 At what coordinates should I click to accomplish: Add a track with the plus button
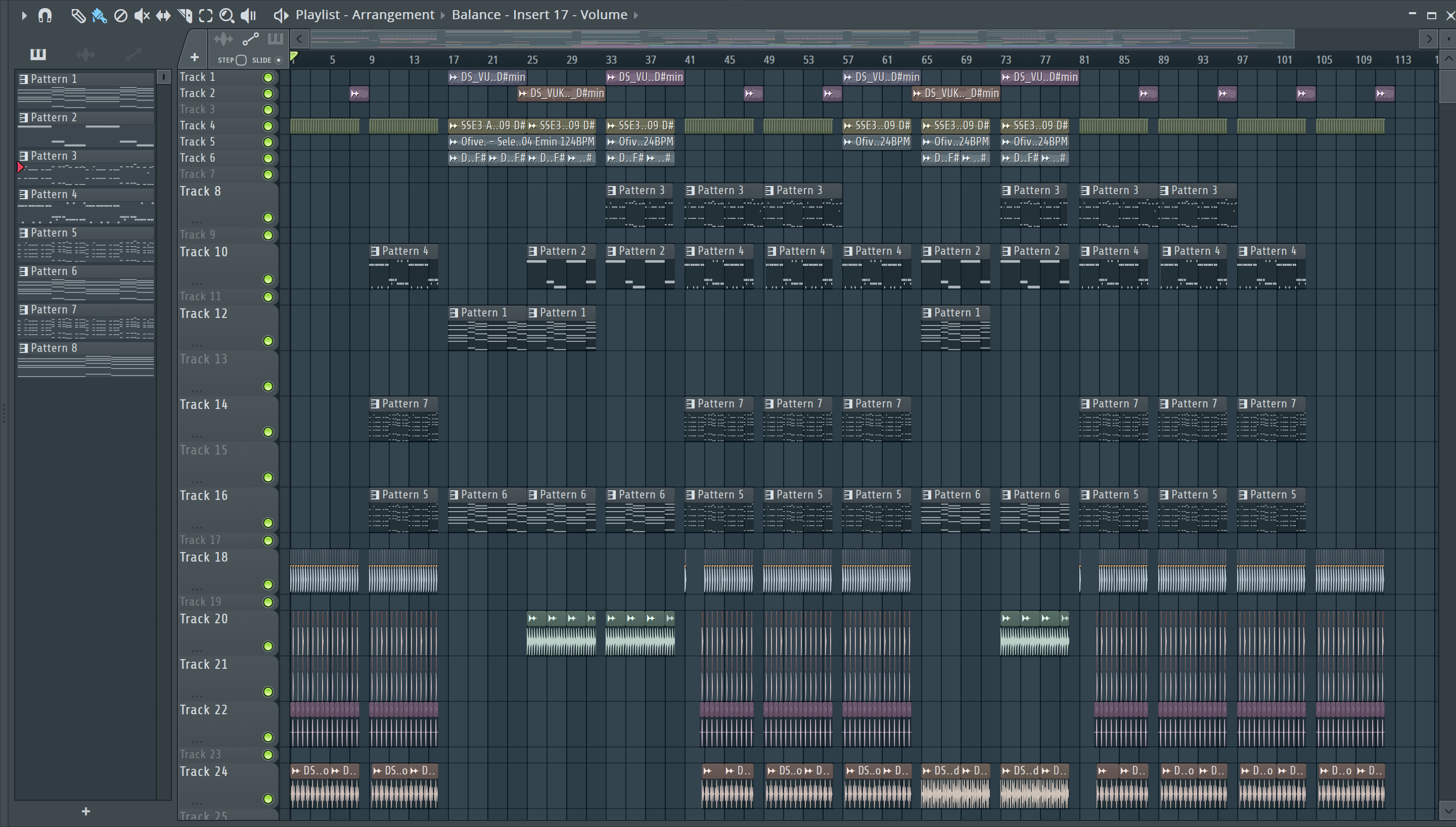[194, 57]
